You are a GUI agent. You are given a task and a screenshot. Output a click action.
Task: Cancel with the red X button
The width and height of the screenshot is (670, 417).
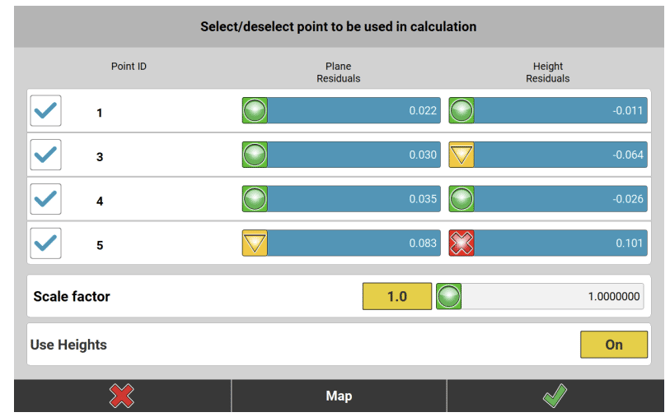pyautogui.click(x=122, y=396)
